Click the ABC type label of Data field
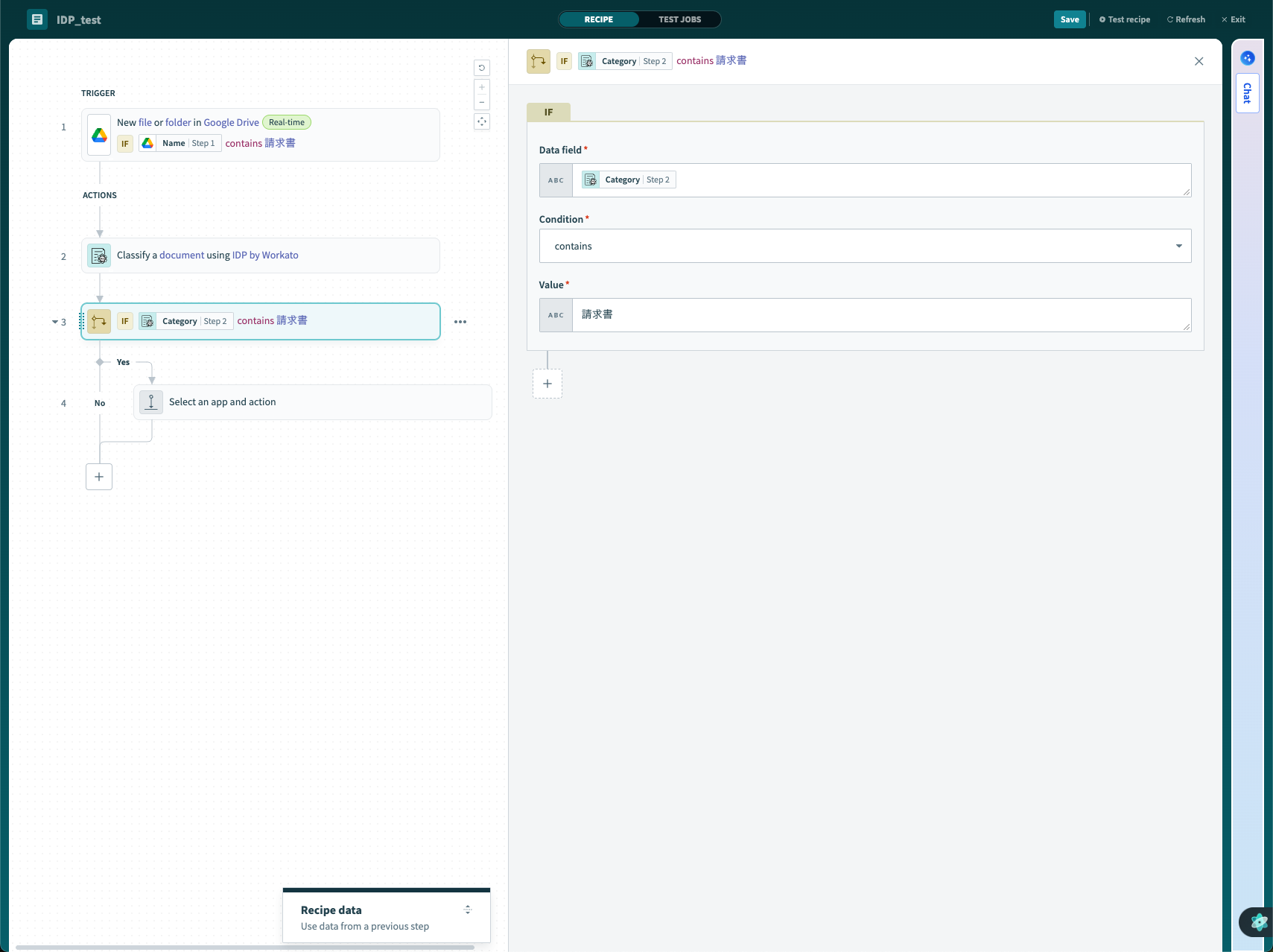 coord(556,180)
